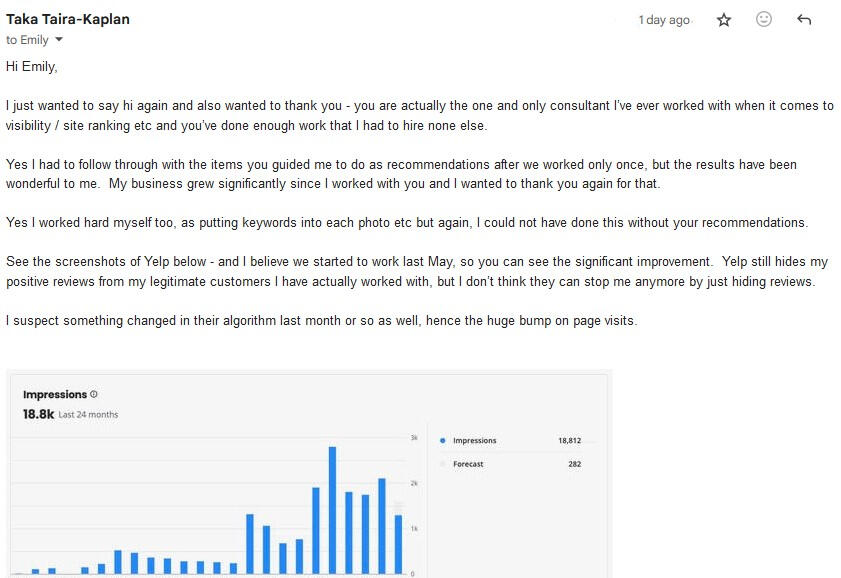Star this email from Taka
841x578 pixels.
pyautogui.click(x=724, y=20)
